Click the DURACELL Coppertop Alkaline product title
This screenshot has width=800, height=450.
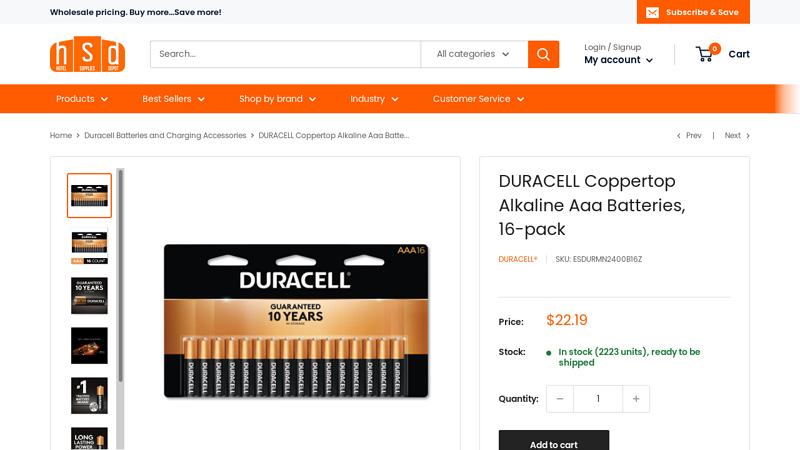click(x=592, y=205)
